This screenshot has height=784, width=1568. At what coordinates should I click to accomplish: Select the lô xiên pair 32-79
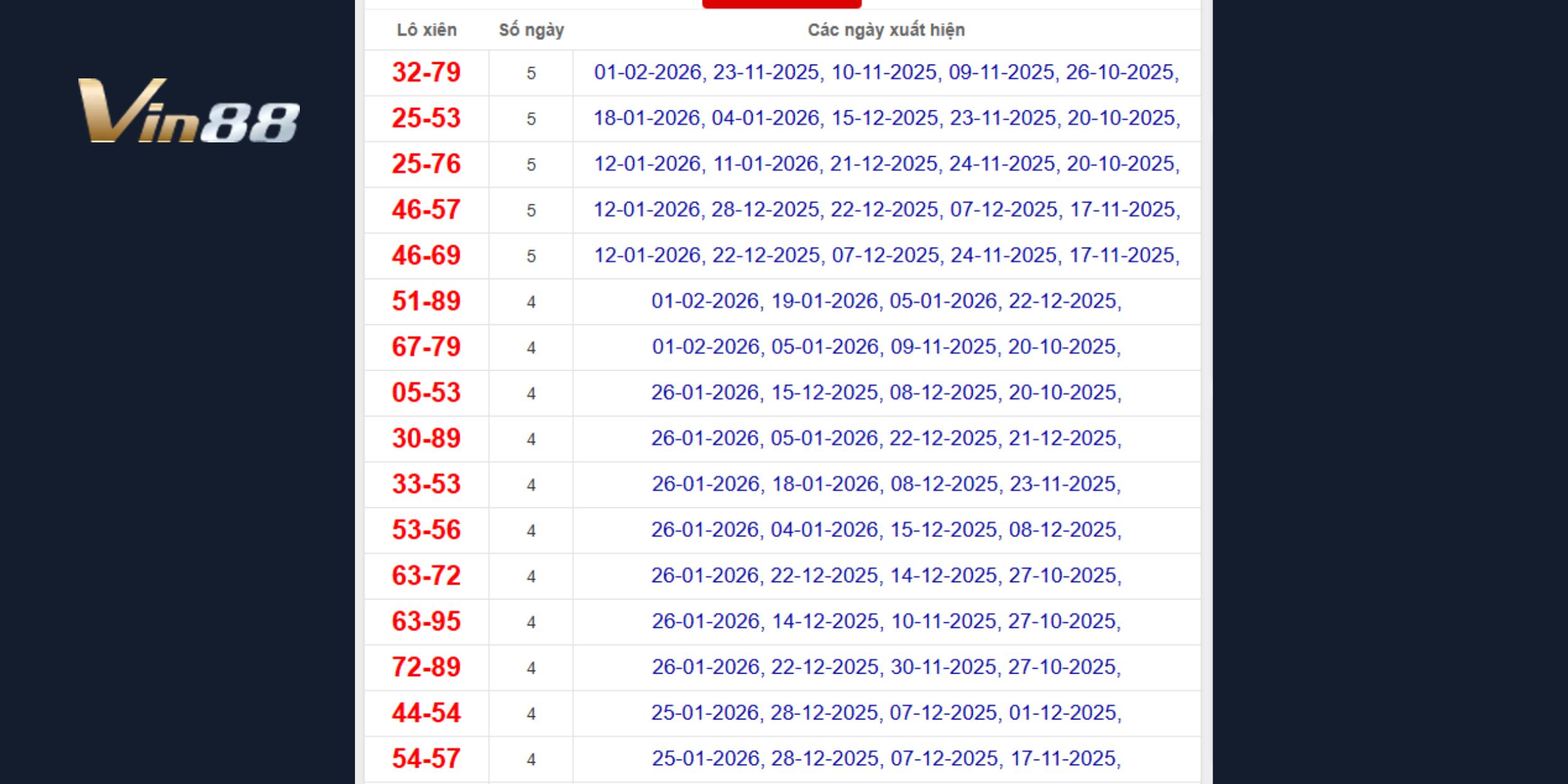[426, 73]
